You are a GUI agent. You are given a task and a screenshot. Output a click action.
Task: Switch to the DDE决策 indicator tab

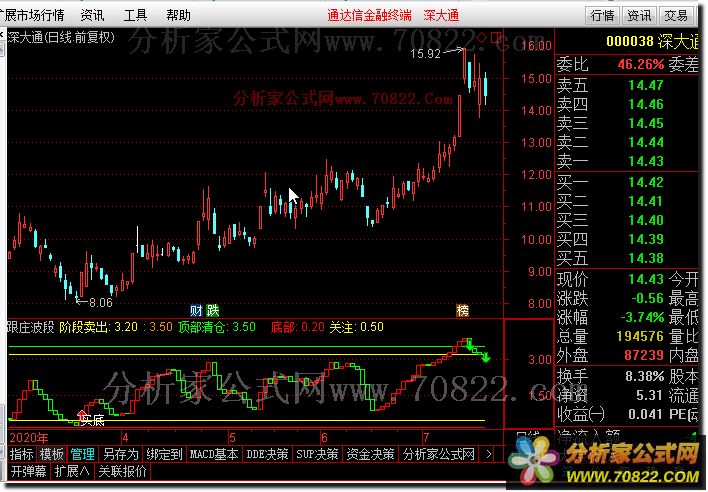click(x=267, y=454)
